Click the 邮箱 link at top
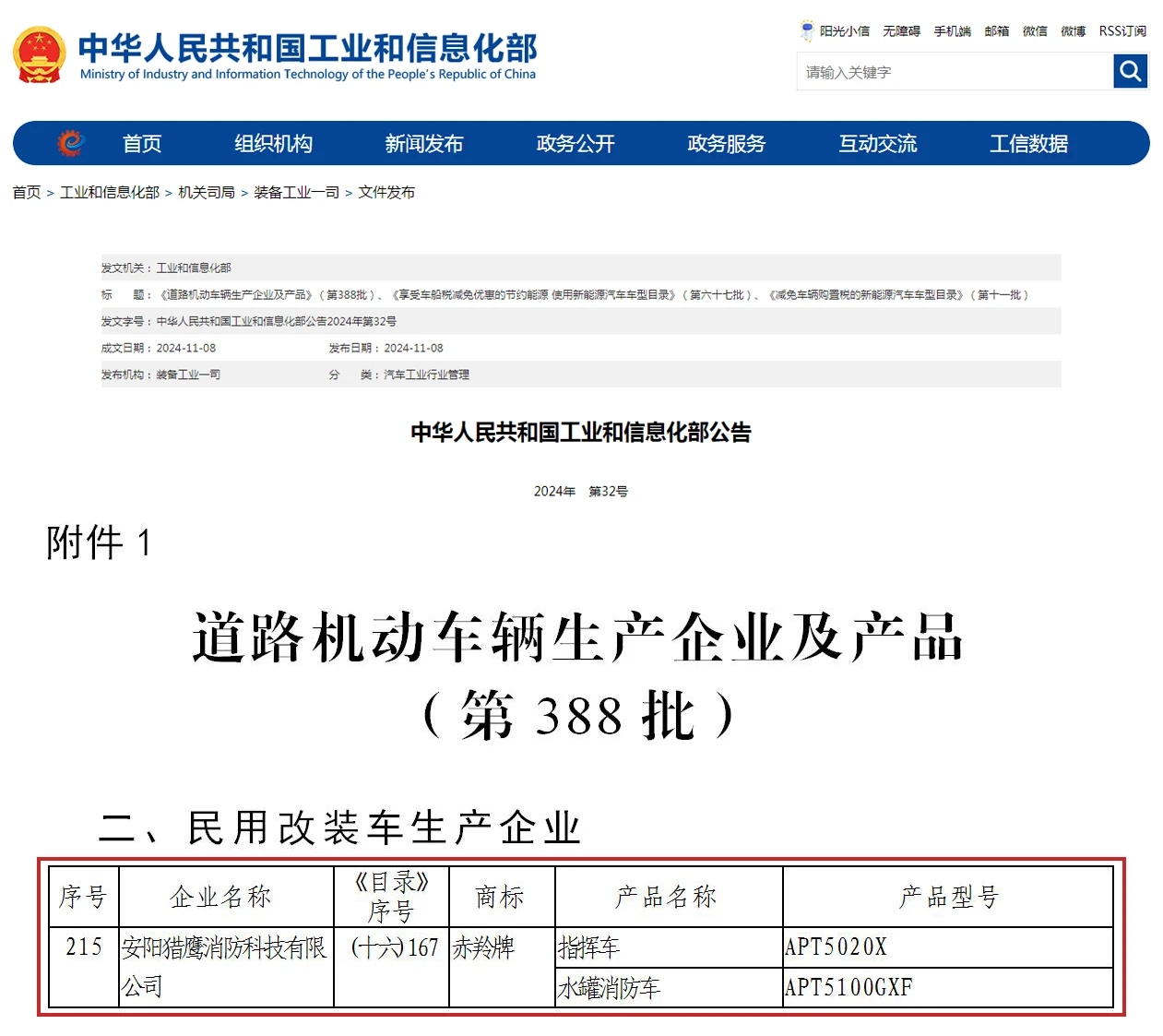 point(996,31)
